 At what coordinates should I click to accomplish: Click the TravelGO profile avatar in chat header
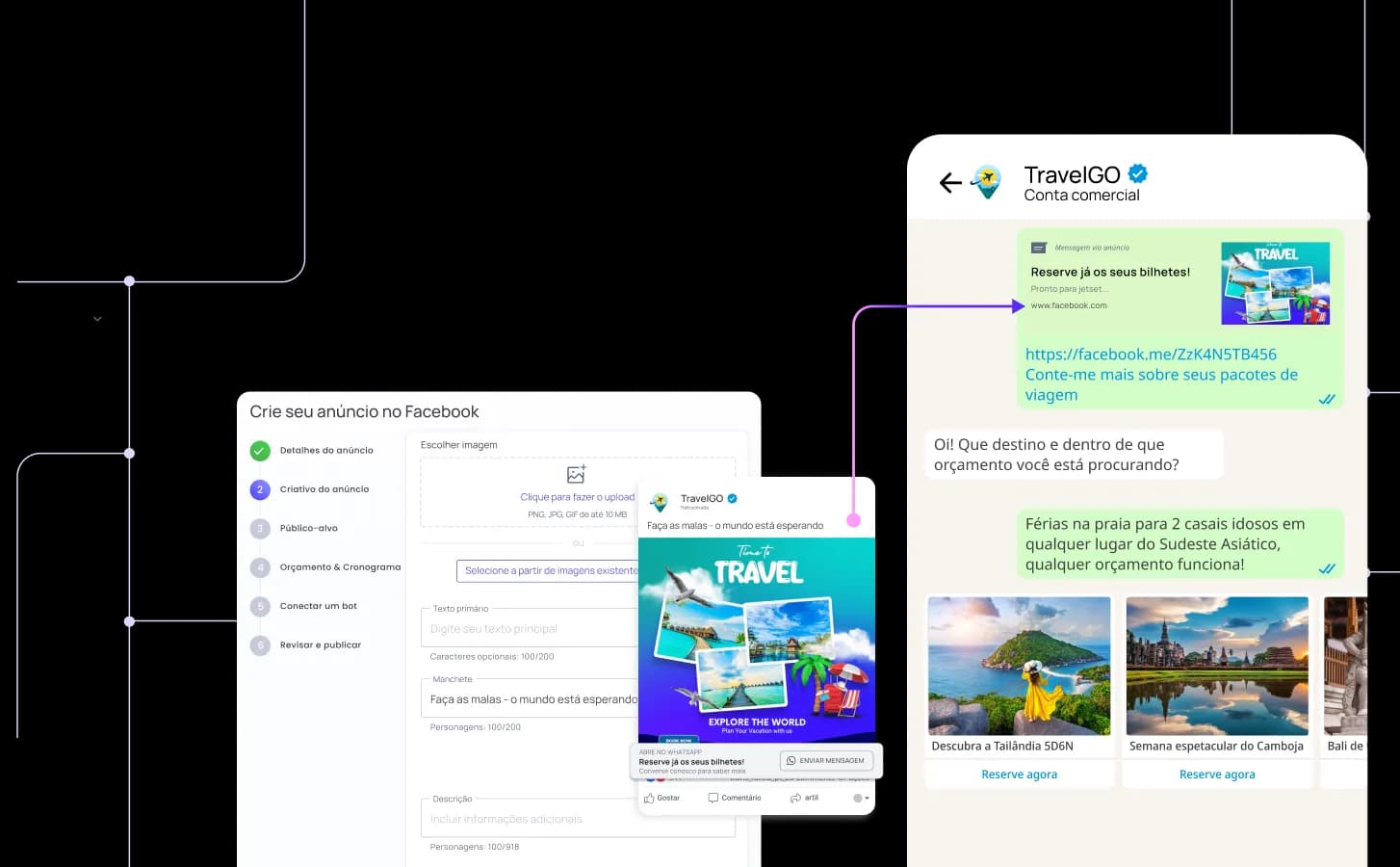pos(986,182)
